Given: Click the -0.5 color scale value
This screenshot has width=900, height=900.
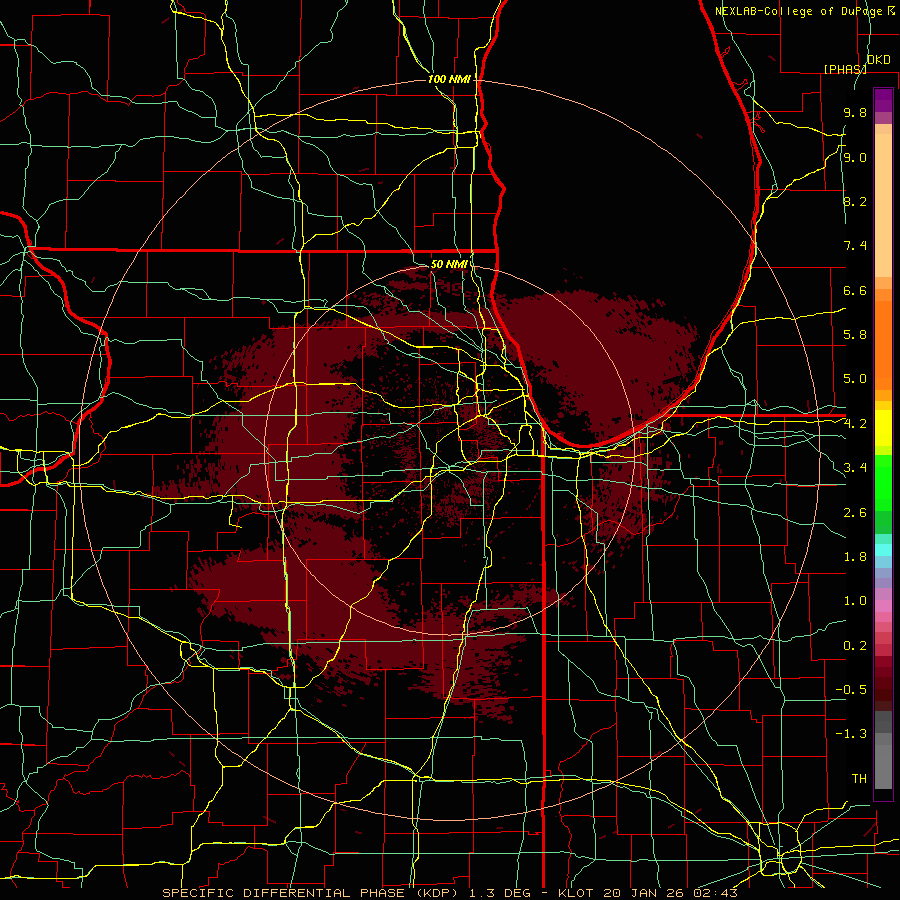Looking at the screenshot, I should click(851, 690).
